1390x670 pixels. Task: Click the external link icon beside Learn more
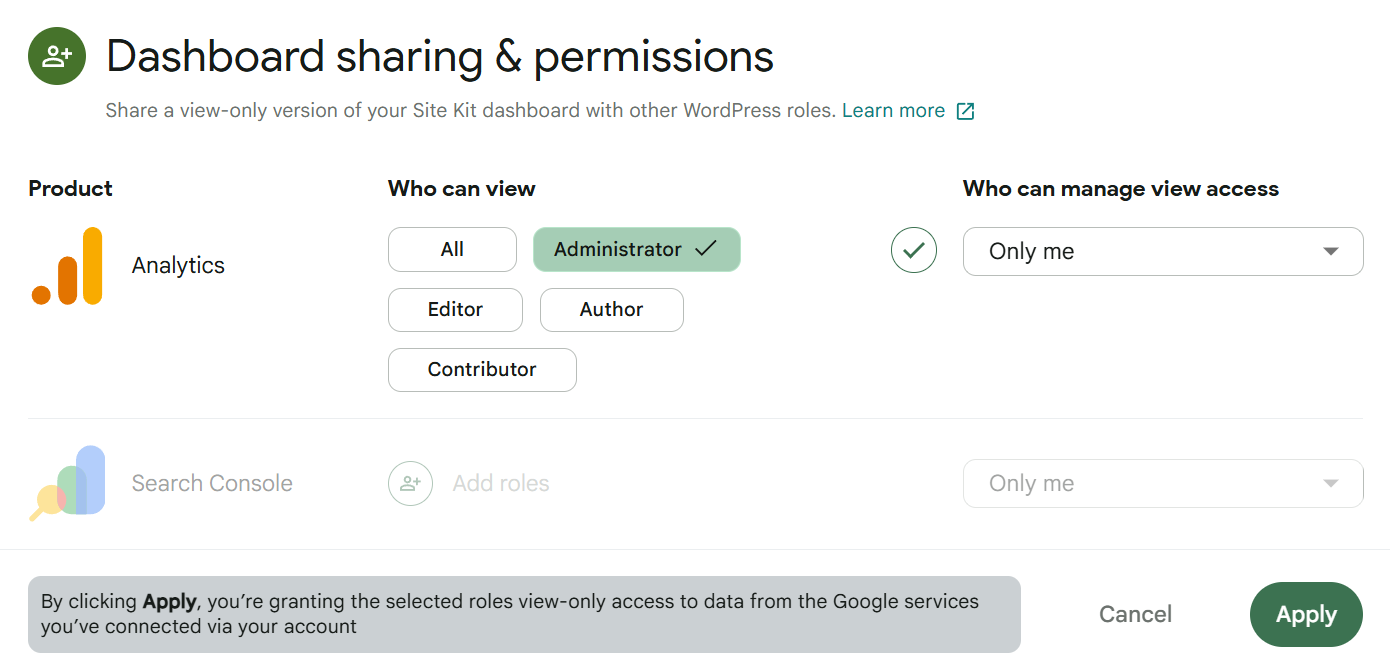pos(965,111)
